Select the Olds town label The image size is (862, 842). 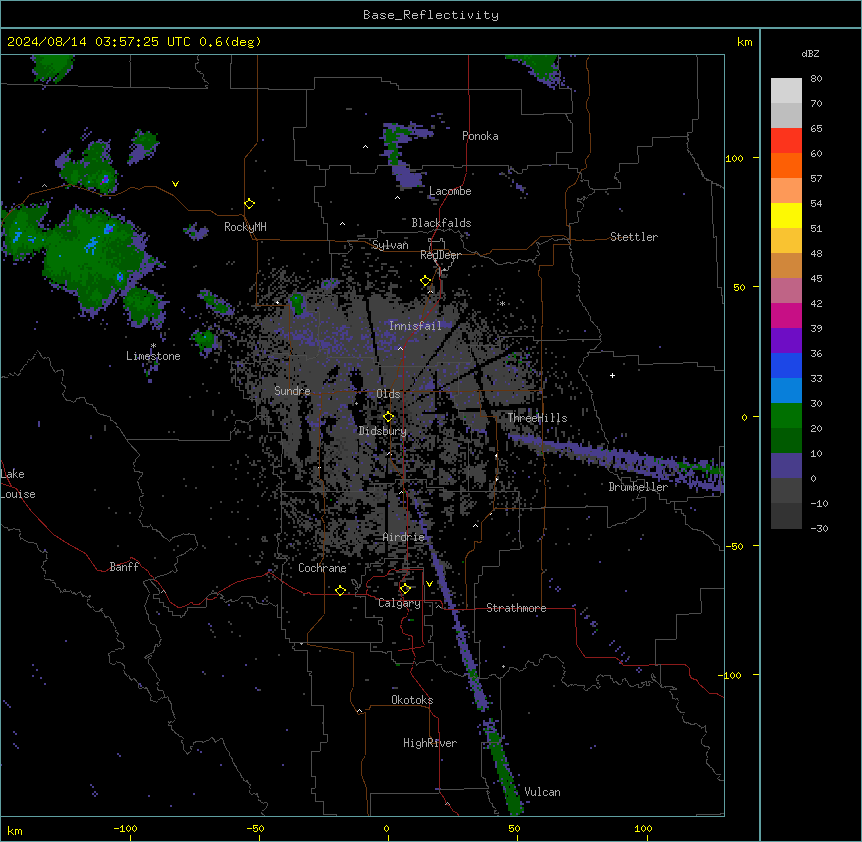click(388, 394)
